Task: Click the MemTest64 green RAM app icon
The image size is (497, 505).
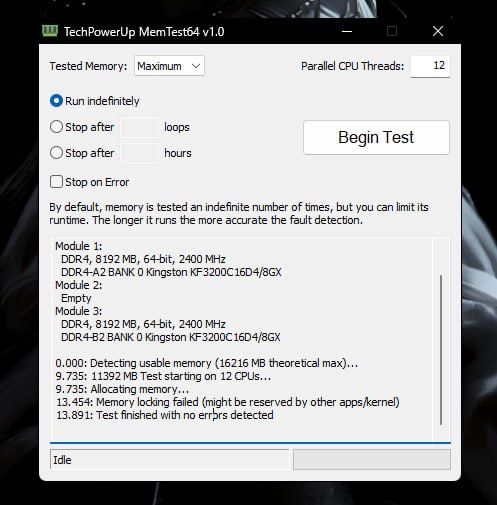Action: [x=50, y=31]
